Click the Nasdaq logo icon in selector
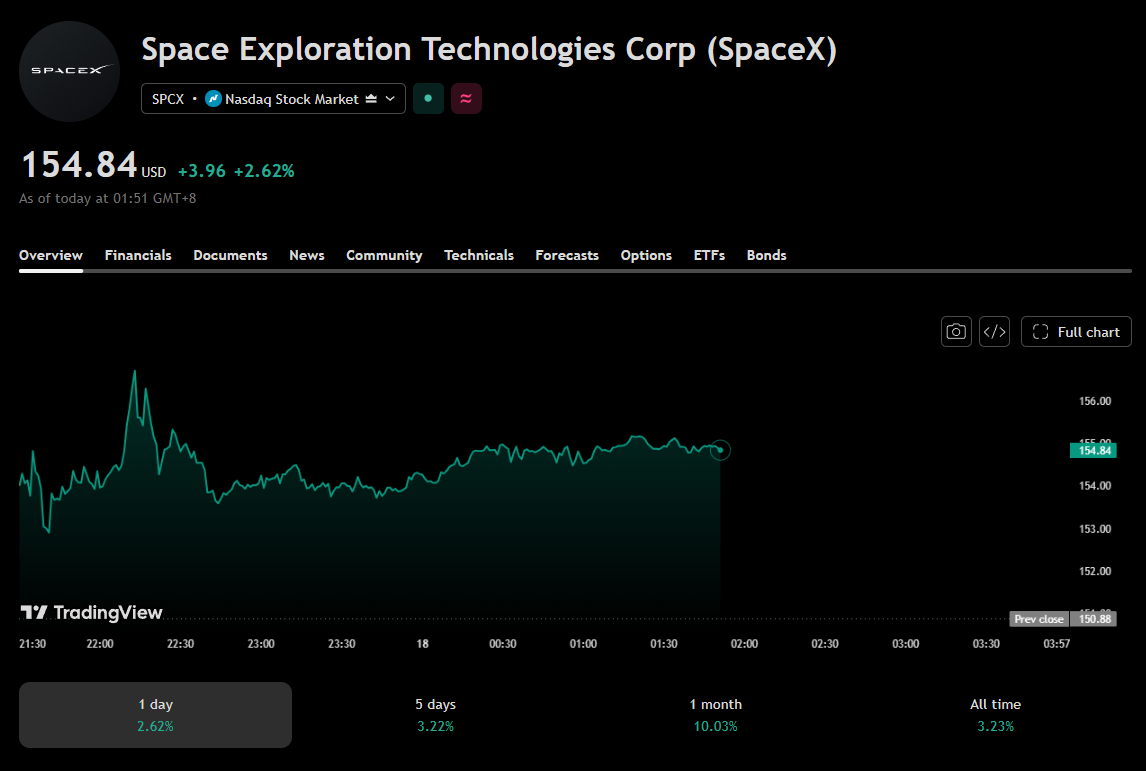This screenshot has width=1146, height=771. tap(213, 99)
